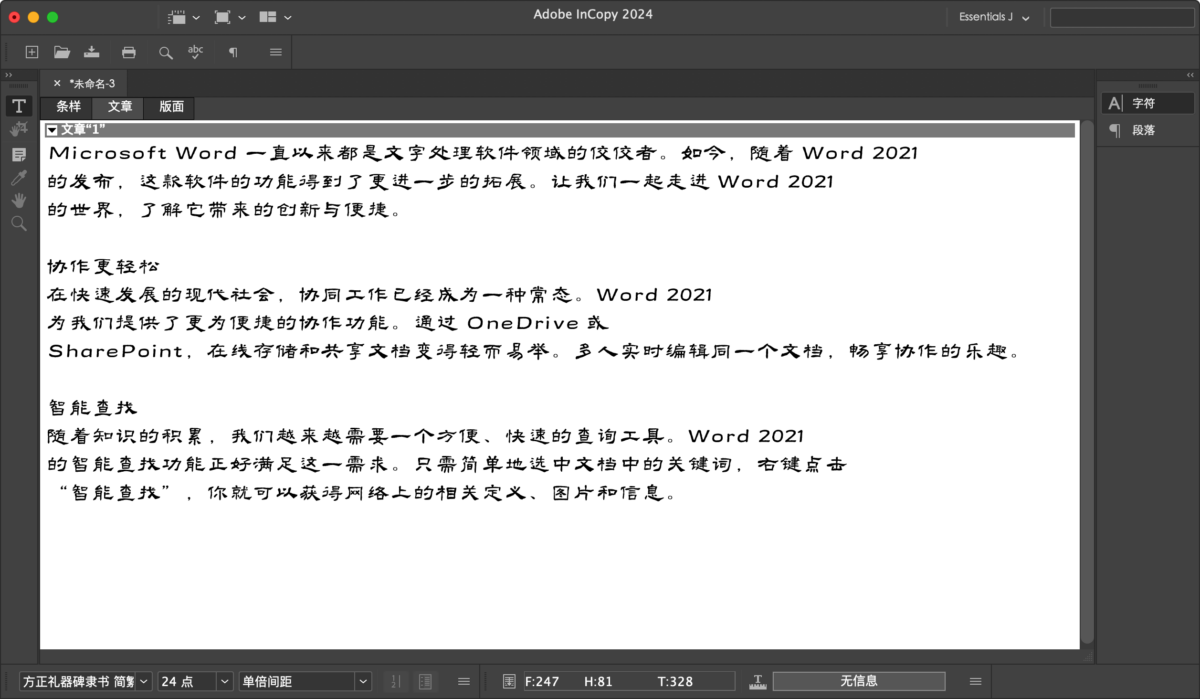Screen dimensions: 1200x699
Task: Collapse the 文章"1" story bar triangle
Action: pyautogui.click(x=52, y=130)
